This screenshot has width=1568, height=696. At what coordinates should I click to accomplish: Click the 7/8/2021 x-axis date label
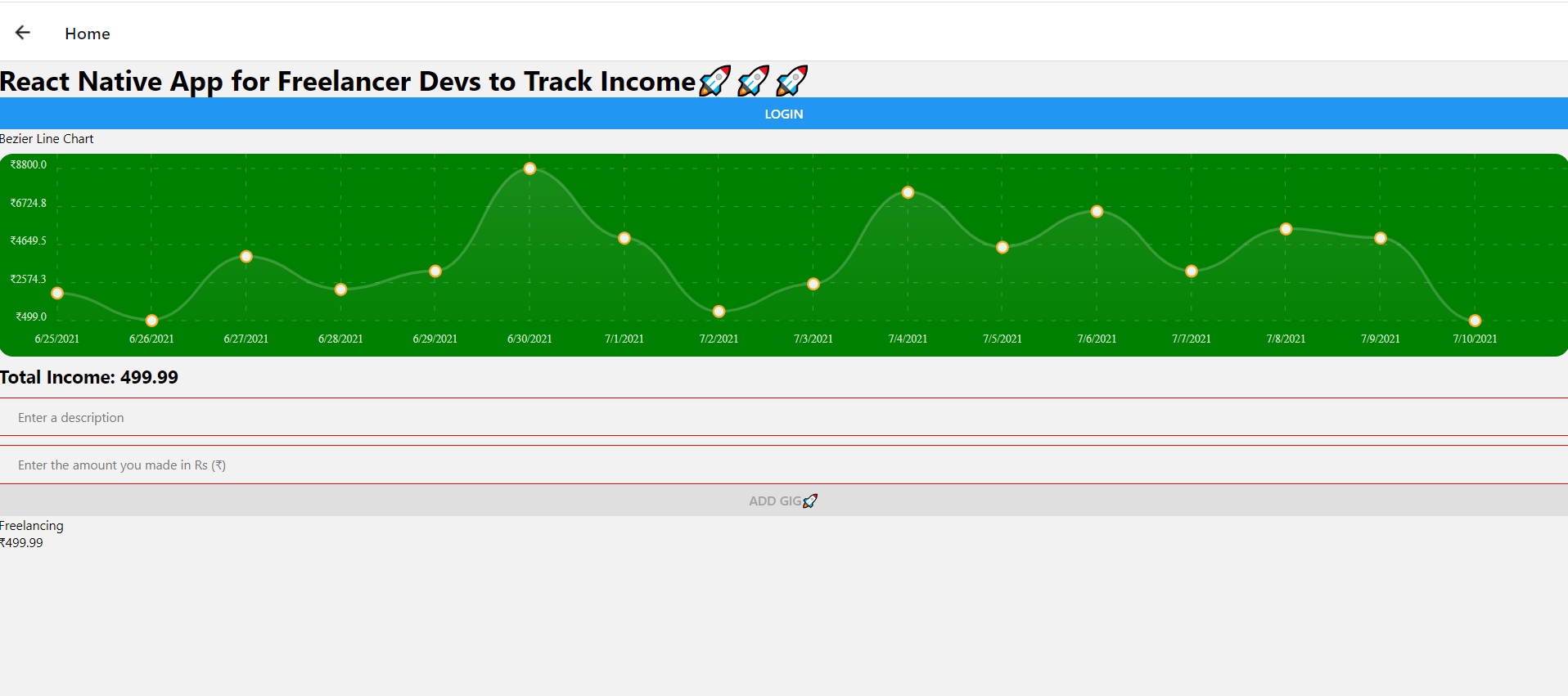[1286, 339]
